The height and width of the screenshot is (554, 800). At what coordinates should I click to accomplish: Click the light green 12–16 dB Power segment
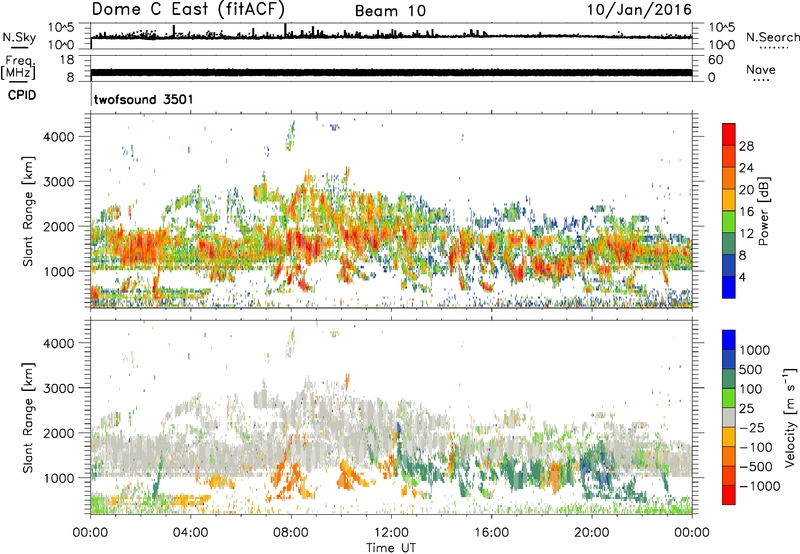[729, 222]
